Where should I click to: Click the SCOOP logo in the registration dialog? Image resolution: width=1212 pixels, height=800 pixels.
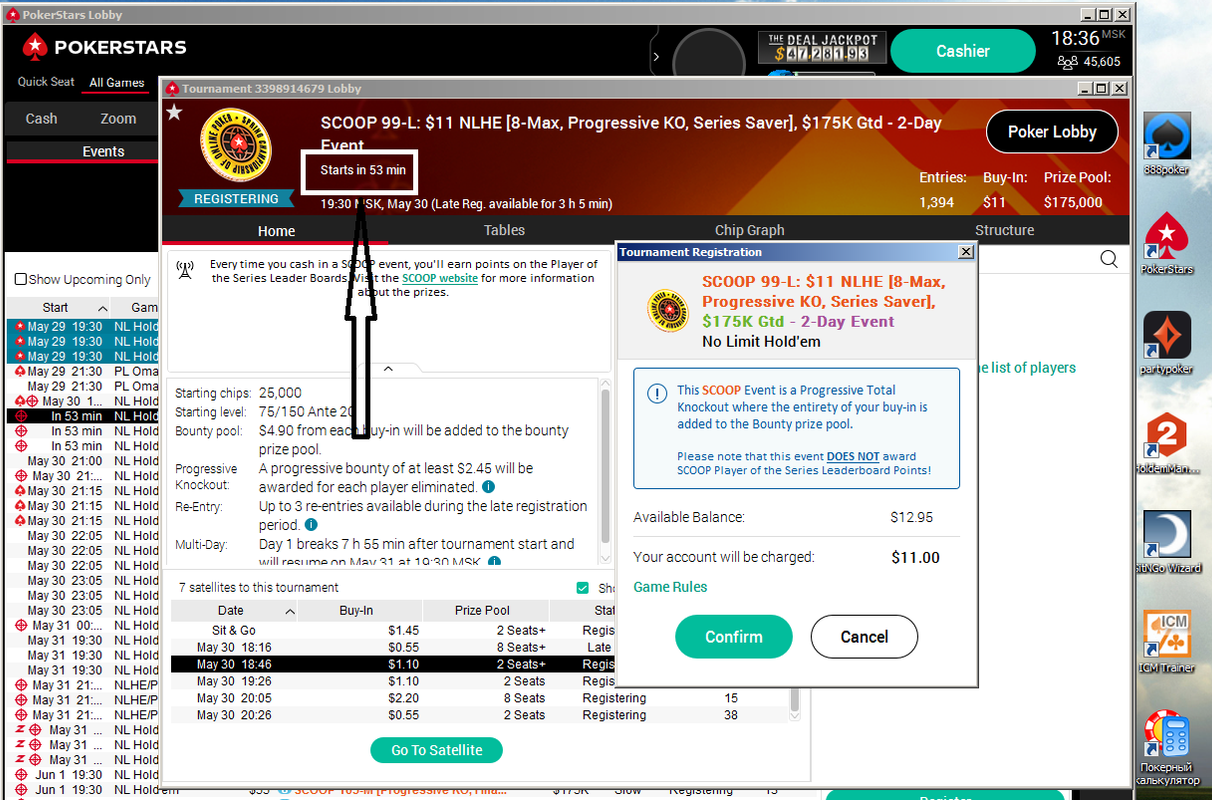(668, 310)
